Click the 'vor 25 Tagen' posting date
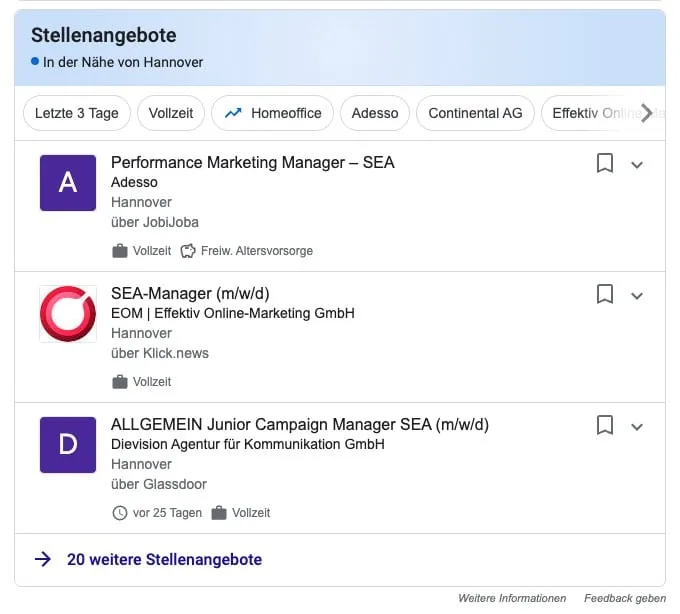This screenshot has height=614, width=680. [x=167, y=513]
